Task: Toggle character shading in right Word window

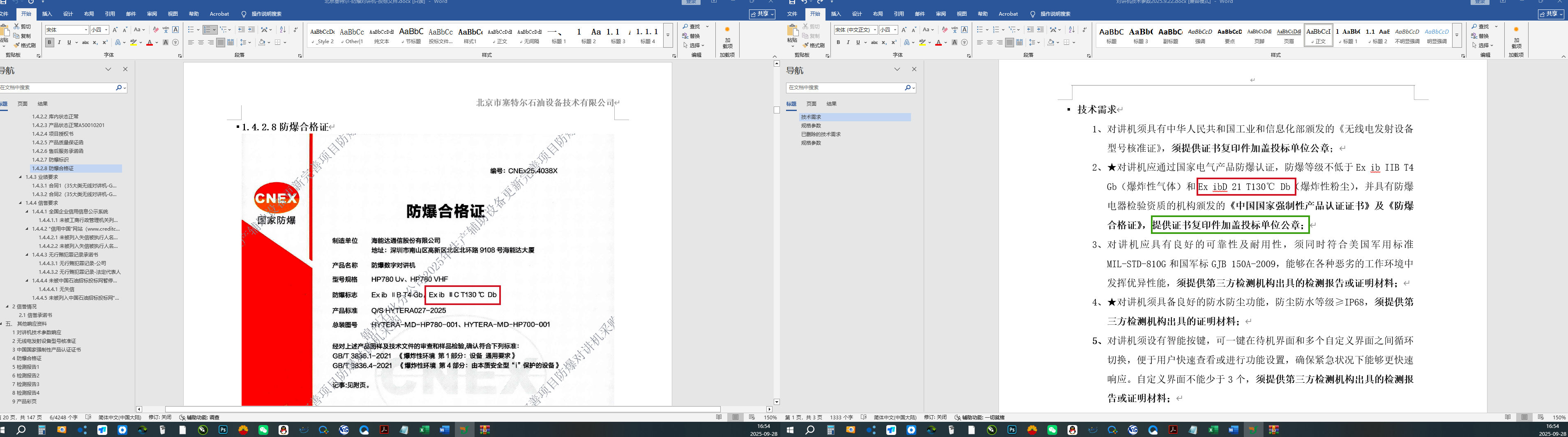Action: click(955, 43)
